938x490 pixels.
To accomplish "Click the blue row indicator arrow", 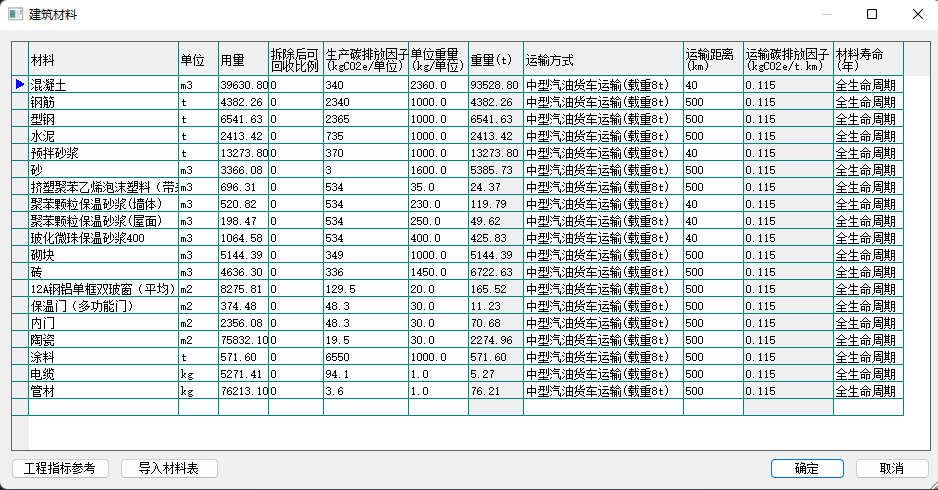I will click(19, 85).
